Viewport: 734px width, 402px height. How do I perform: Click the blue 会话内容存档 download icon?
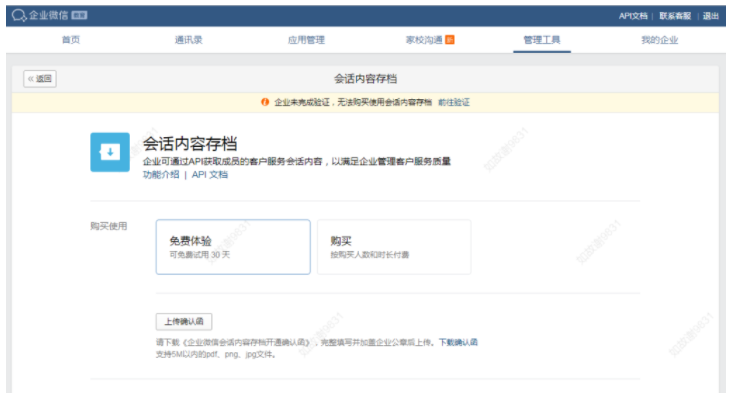click(x=110, y=152)
